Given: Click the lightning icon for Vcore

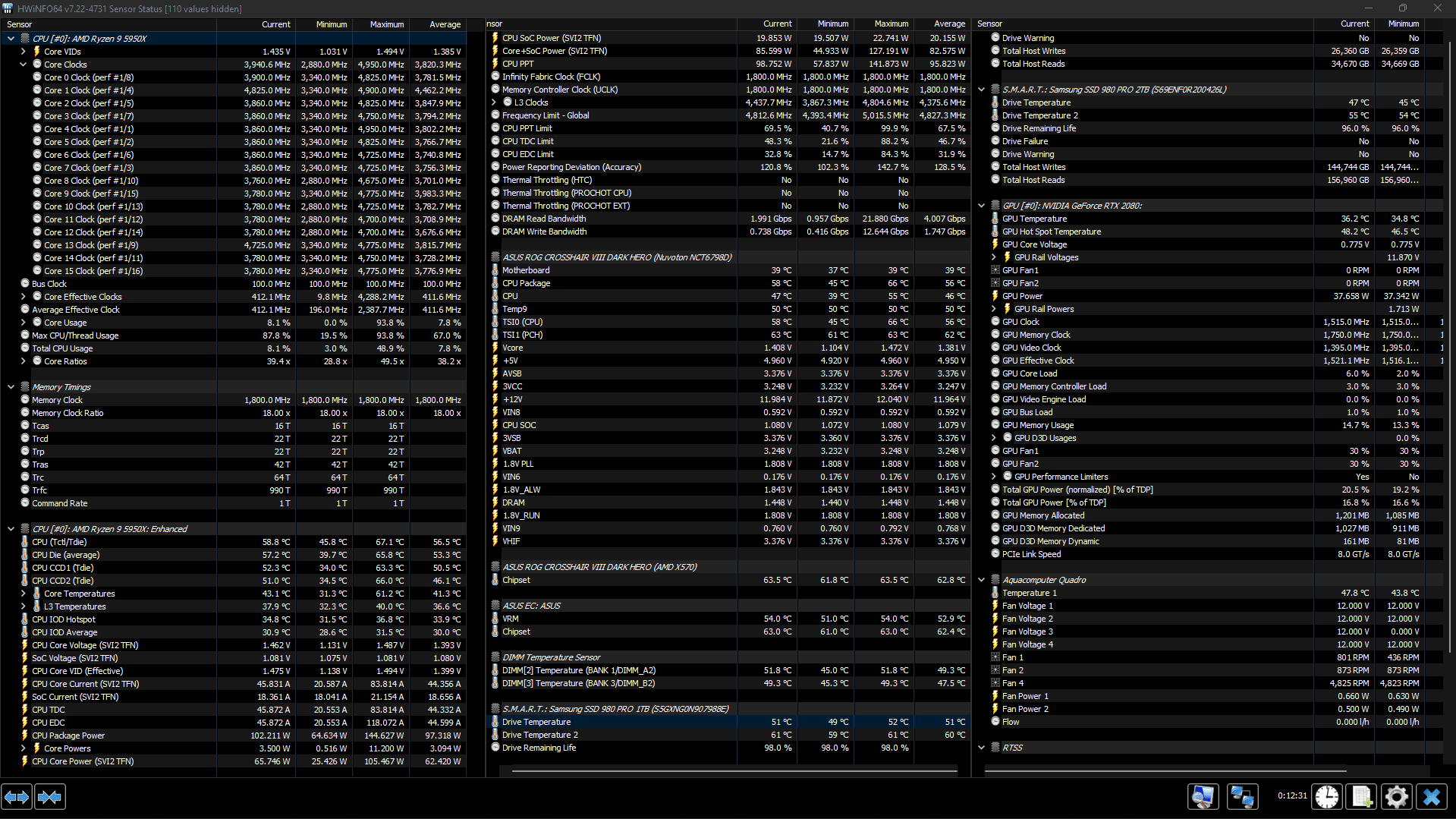Looking at the screenshot, I should 495,348.
